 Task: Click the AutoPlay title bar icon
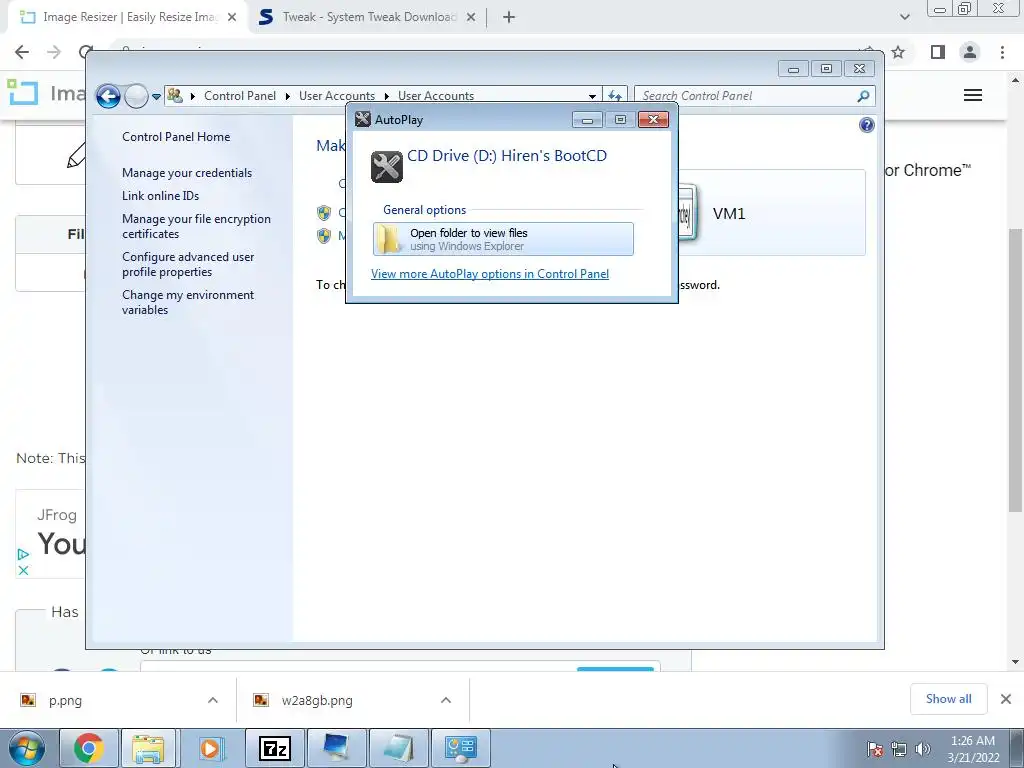click(x=362, y=120)
